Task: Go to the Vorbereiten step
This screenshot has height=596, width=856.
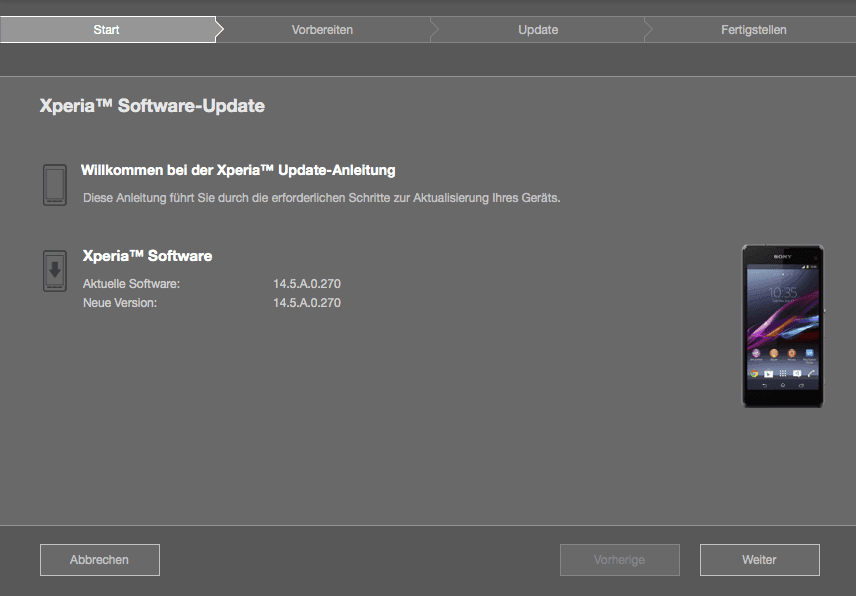Action: [322, 29]
